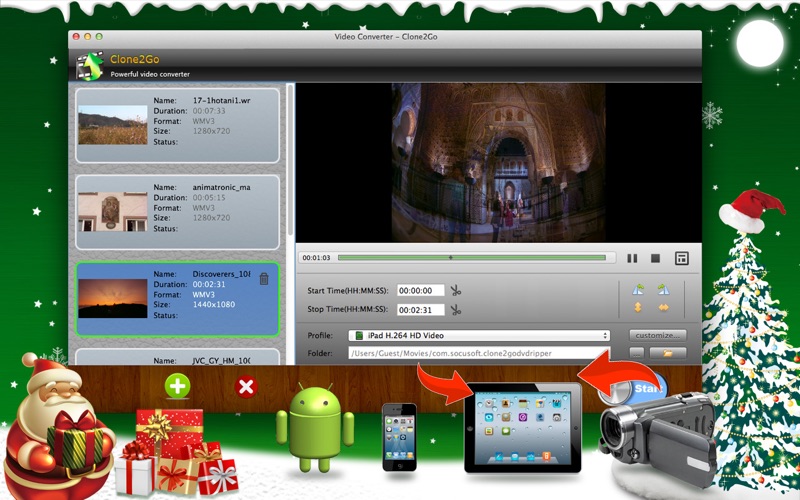
Task: Expand the iPad H.264 HD Video profile dropdown
Action: tap(479, 335)
